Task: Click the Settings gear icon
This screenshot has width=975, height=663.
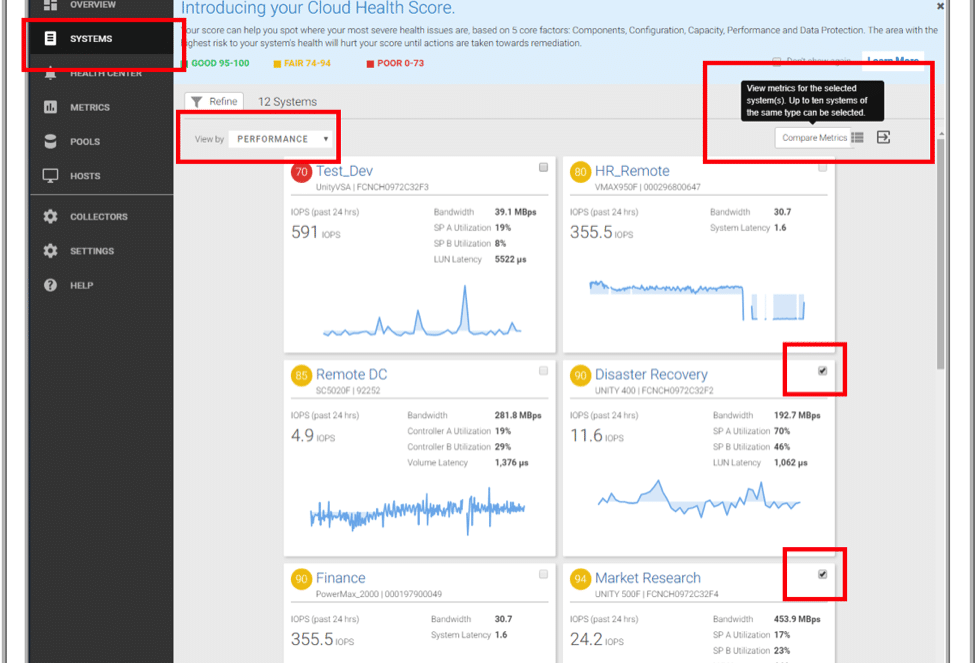Action: 50,251
